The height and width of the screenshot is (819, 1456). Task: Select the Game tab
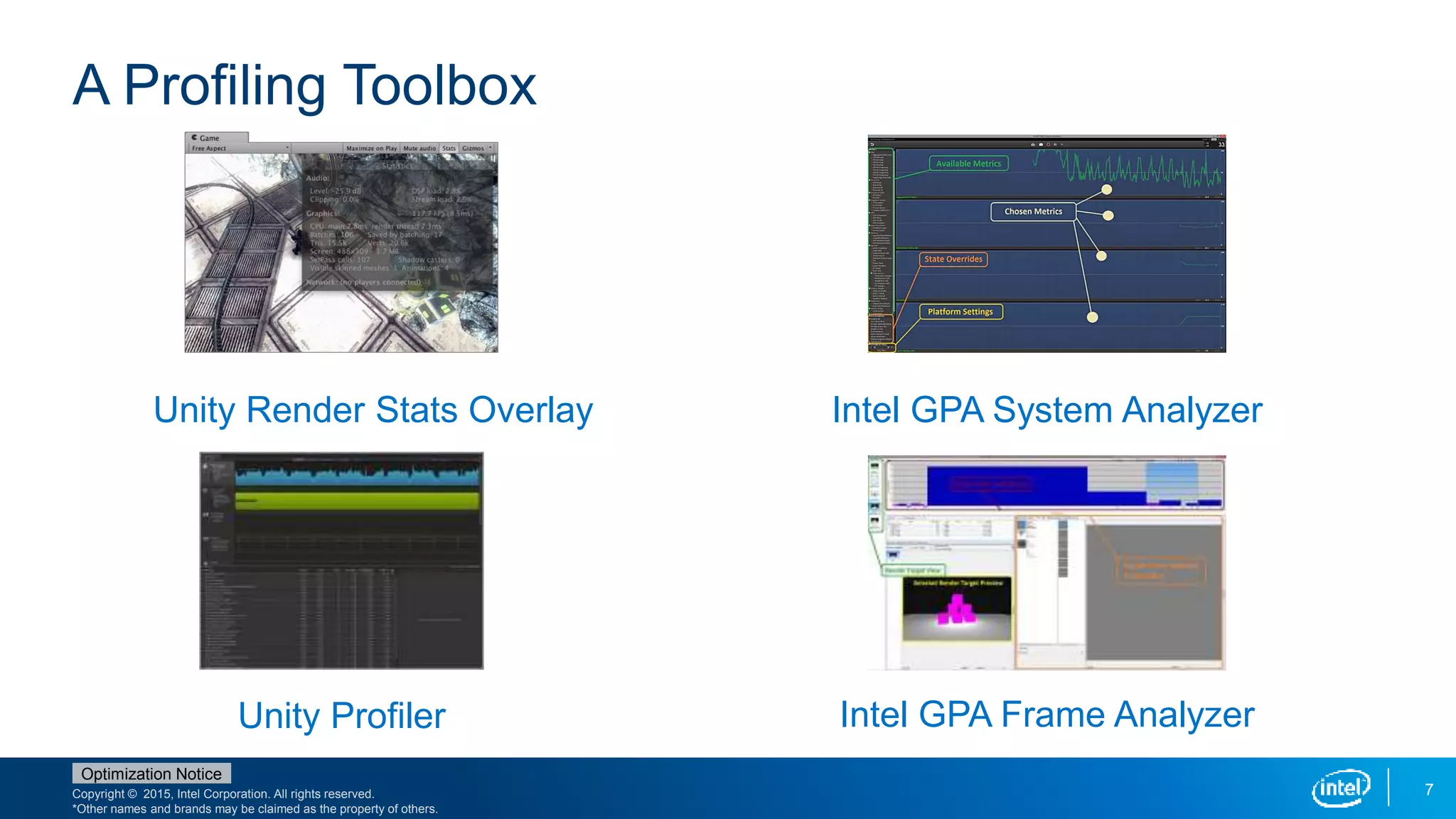210,138
